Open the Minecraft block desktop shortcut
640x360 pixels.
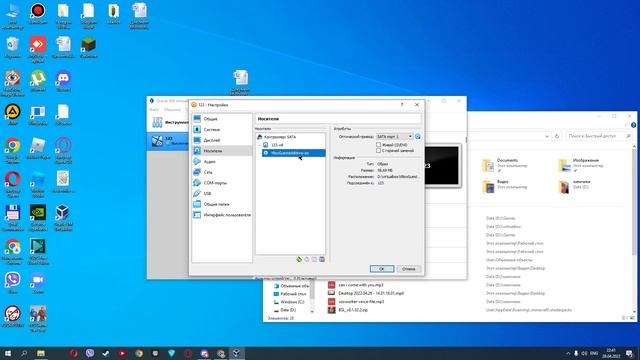89,47
